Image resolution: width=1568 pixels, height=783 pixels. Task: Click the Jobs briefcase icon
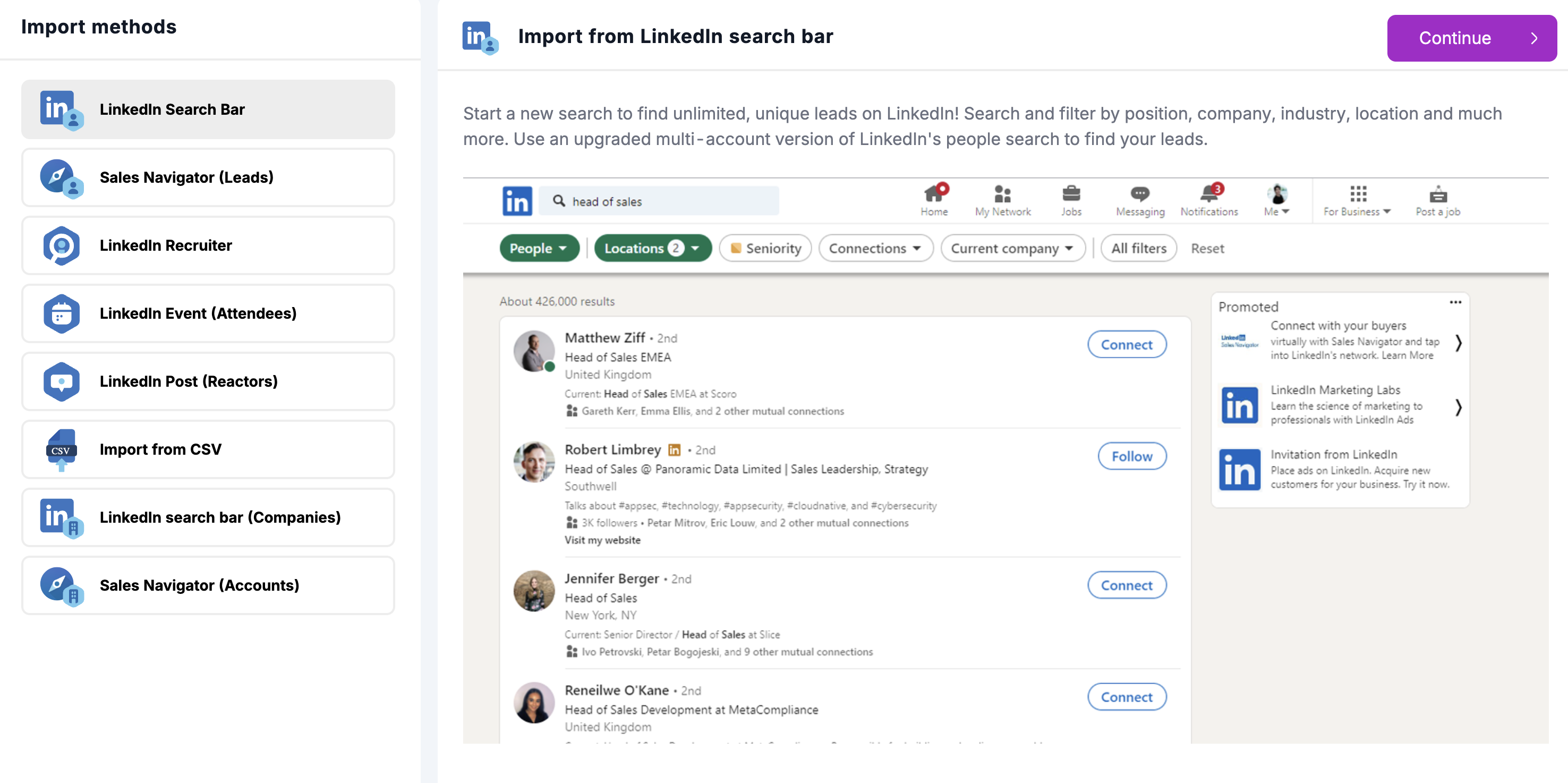[x=1071, y=194]
